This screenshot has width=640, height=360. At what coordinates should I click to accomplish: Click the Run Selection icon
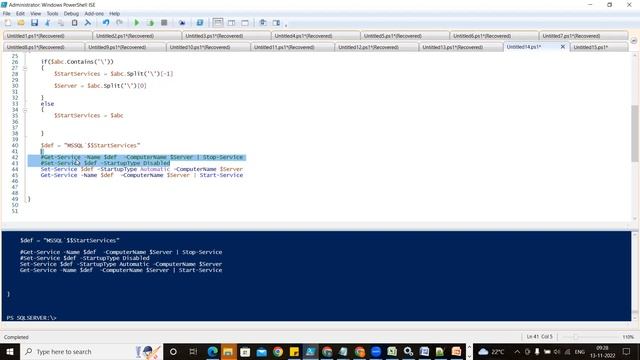(150, 23)
